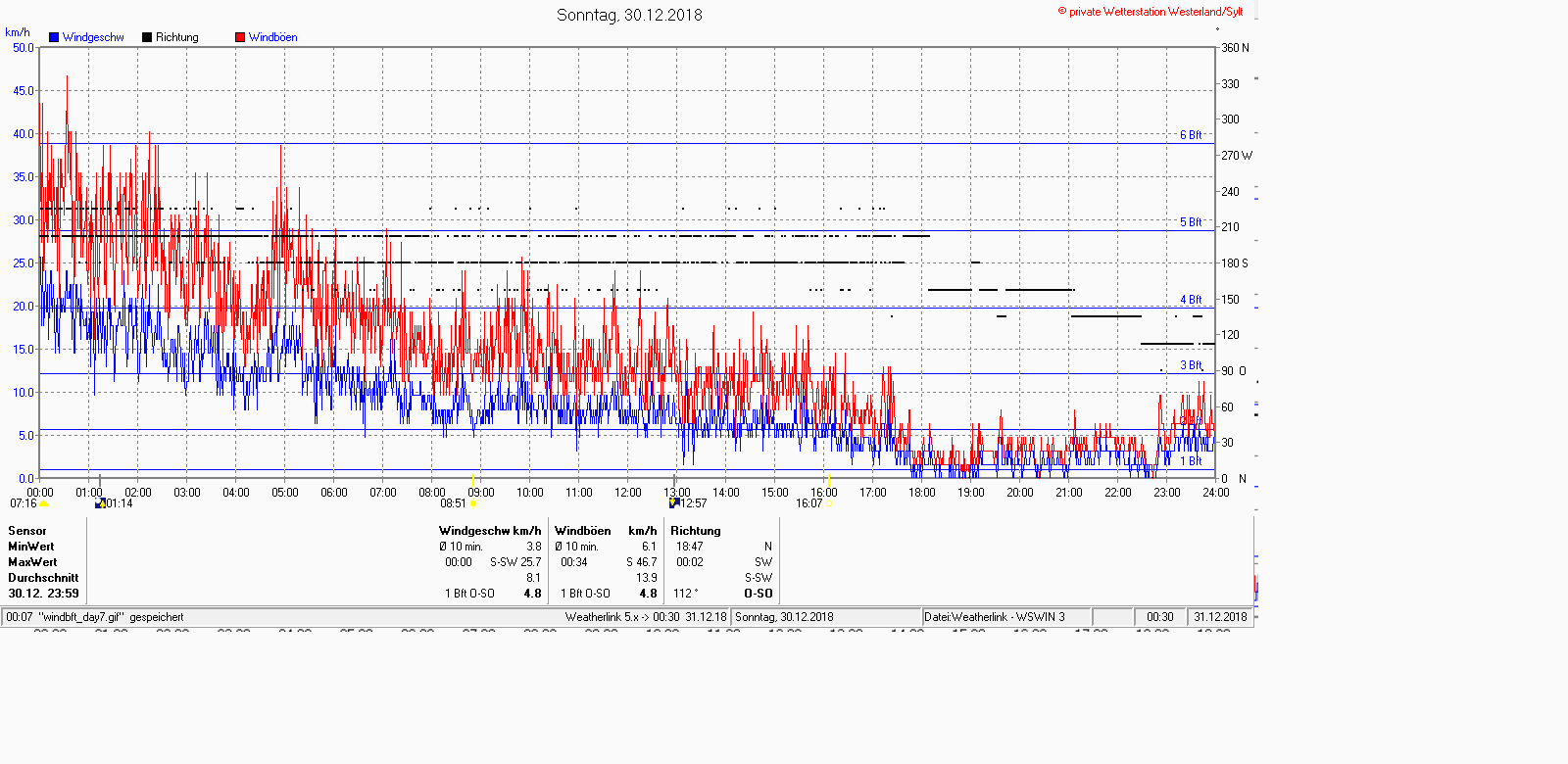Click the copyright symbol before 'private Wetterstation'
Viewport: 1568px width, 764px height.
pos(1062,12)
